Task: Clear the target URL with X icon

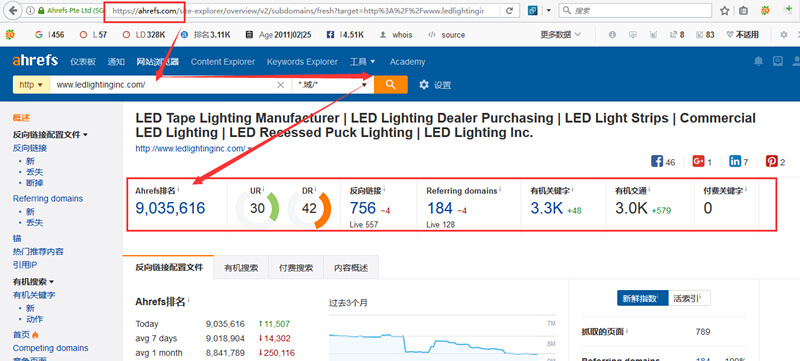Action: tap(280, 85)
